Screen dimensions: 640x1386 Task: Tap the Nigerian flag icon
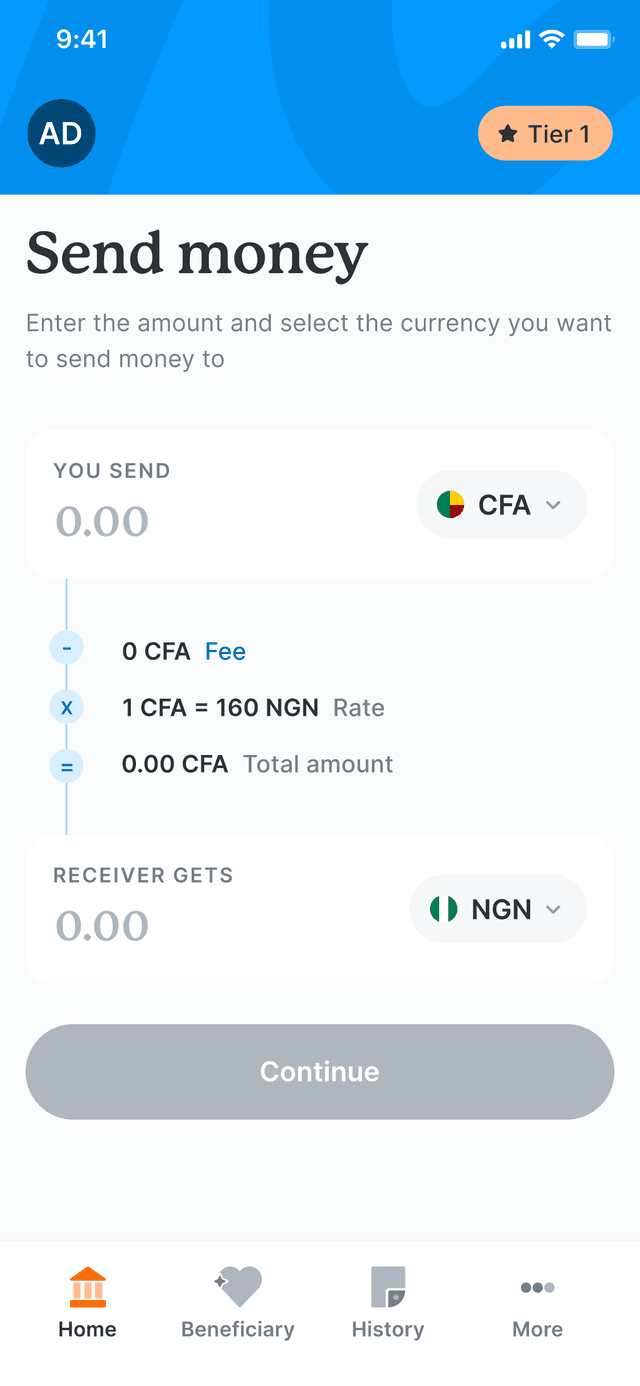pyautogui.click(x=444, y=909)
